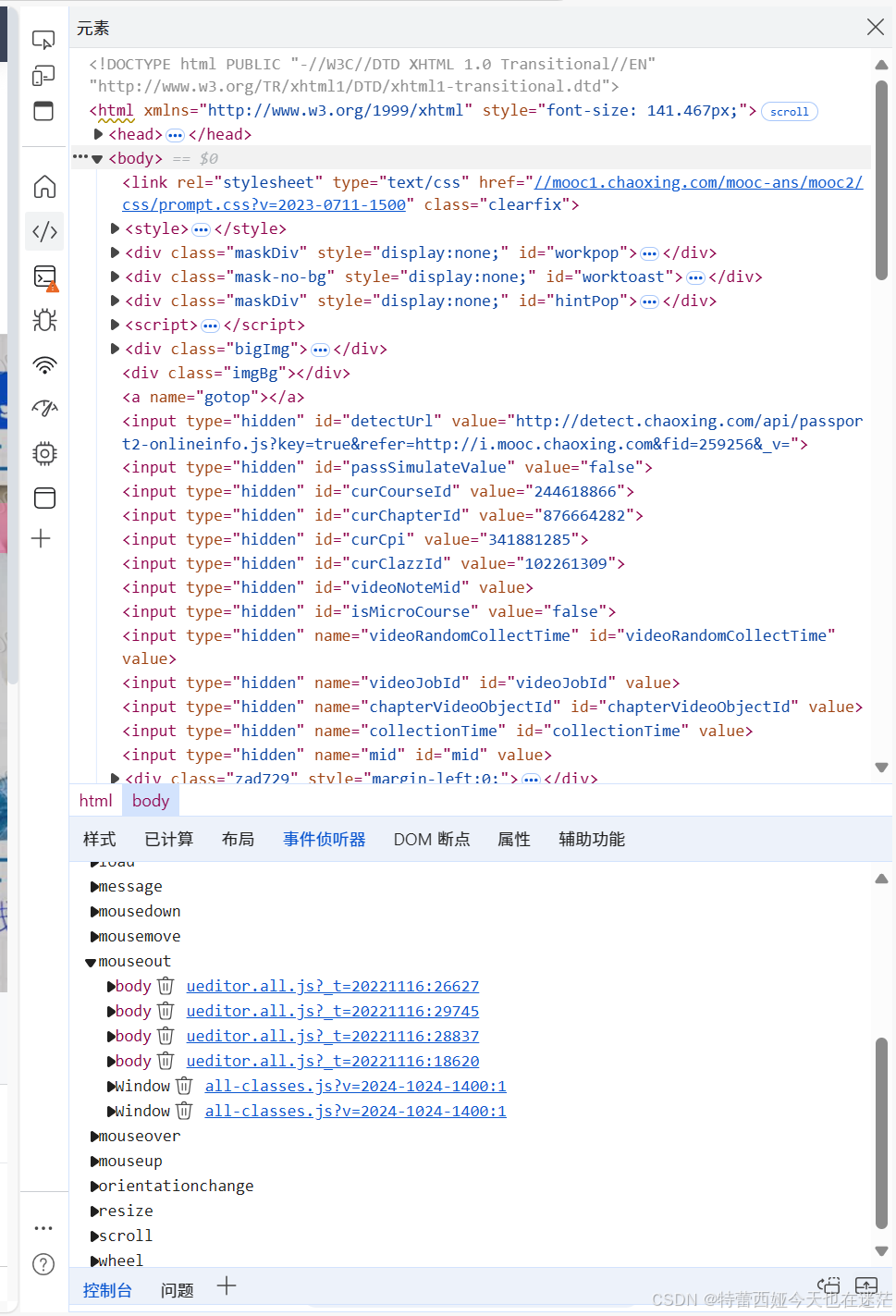Delete listener ueditor.all.js 26627 with trash icon

click(x=166, y=986)
